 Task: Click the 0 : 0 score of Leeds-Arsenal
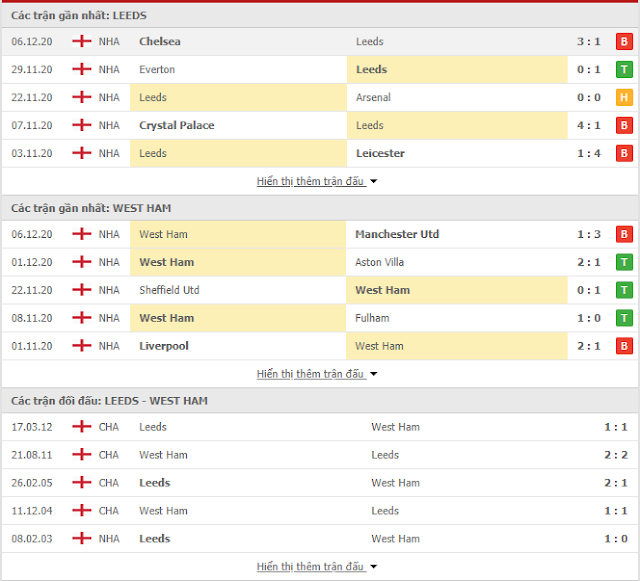pos(589,97)
